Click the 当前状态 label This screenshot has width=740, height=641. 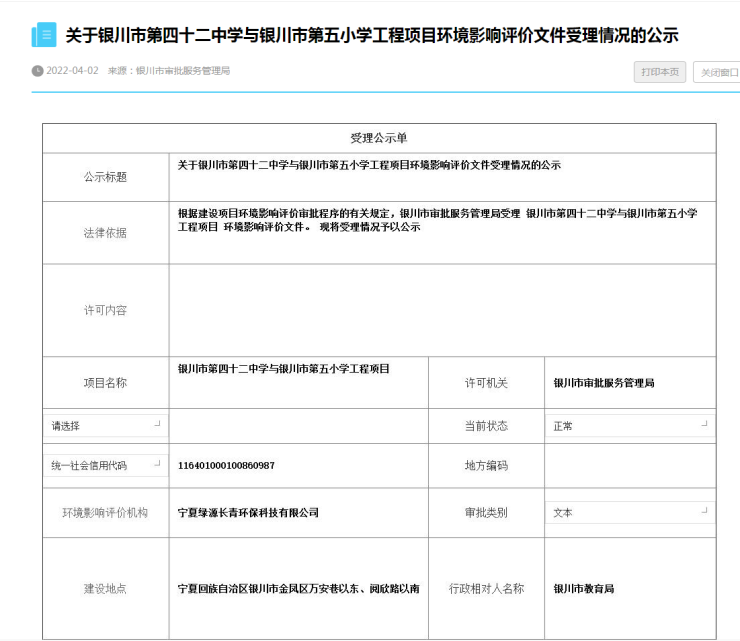(486, 426)
